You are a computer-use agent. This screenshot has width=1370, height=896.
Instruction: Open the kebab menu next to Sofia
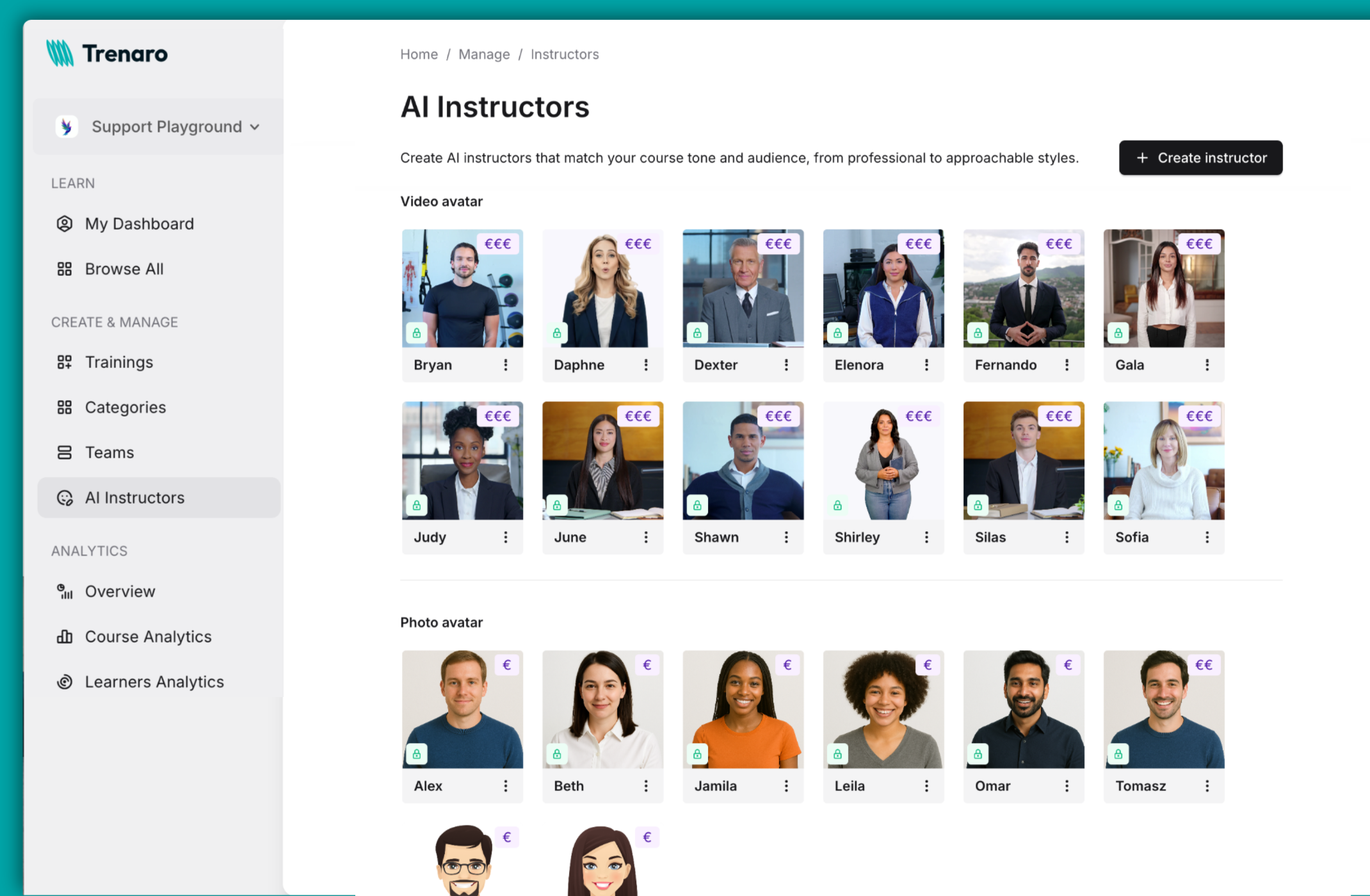(1207, 537)
